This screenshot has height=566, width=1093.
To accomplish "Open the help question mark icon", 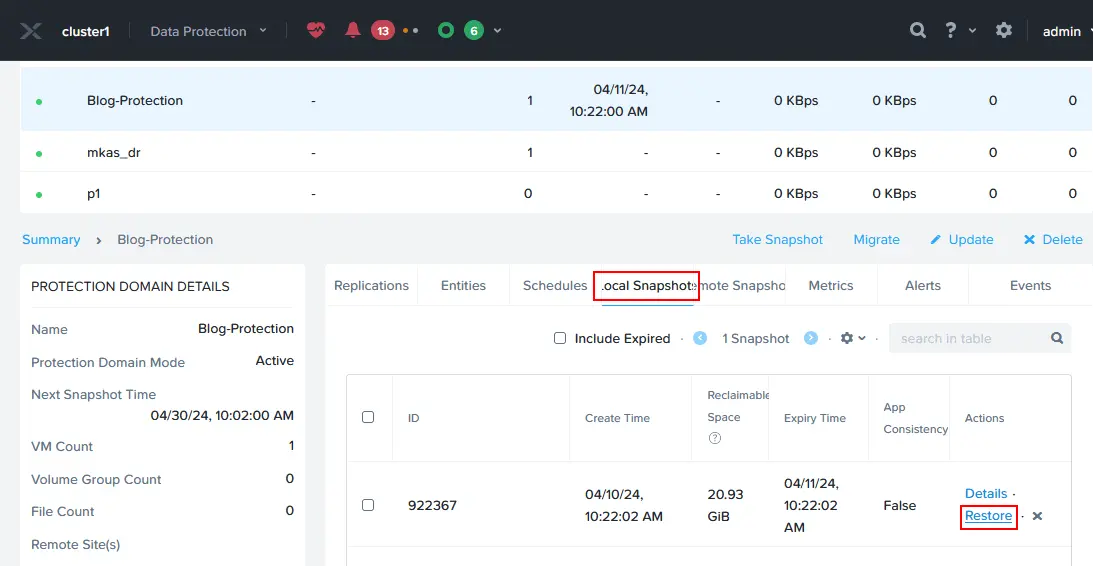I will click(950, 30).
